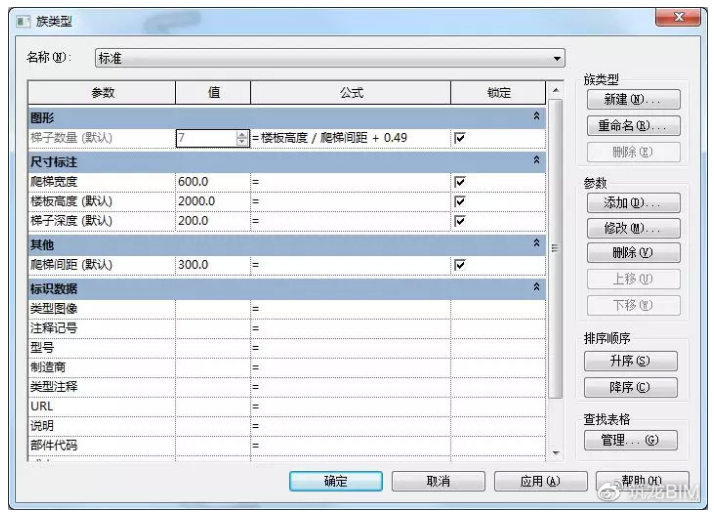Image resolution: width=714 pixels, height=512 pixels.
Task: Select the 型号 parameter row
Action: coord(286,348)
